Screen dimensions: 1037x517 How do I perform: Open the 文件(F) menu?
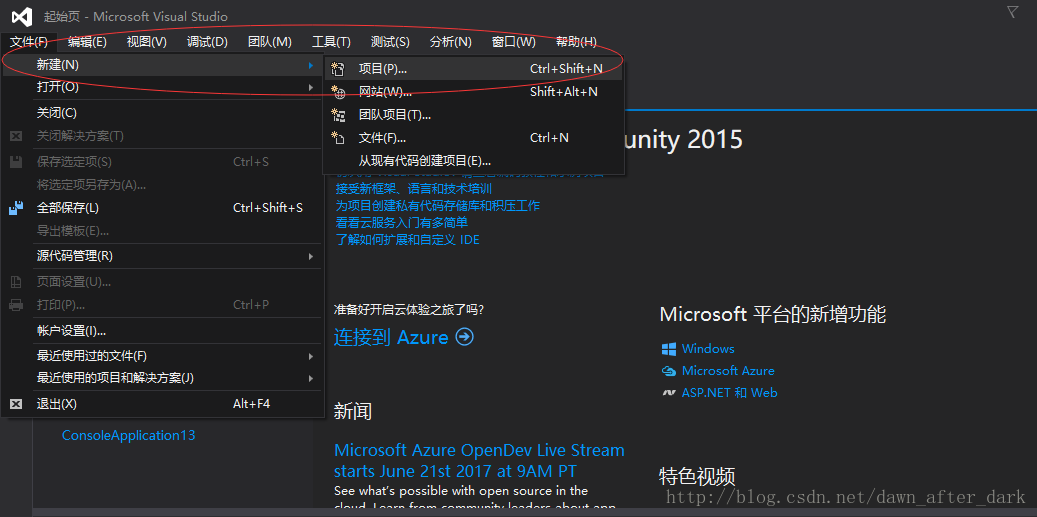point(28,42)
